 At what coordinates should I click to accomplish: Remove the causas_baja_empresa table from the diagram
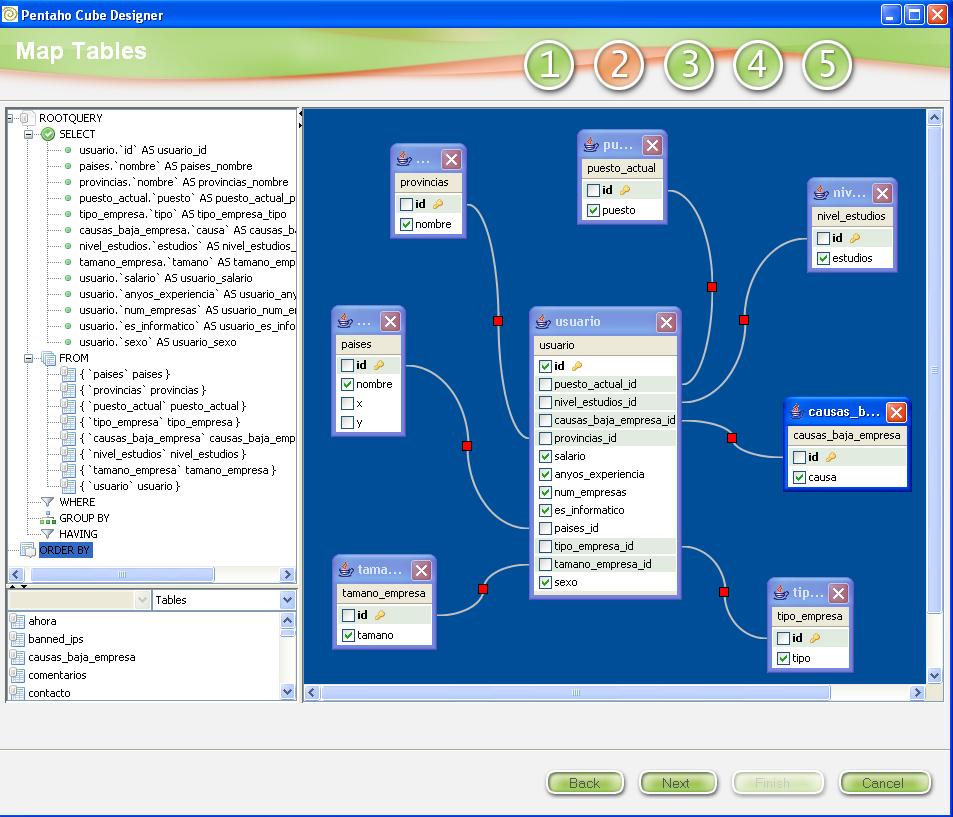point(896,413)
